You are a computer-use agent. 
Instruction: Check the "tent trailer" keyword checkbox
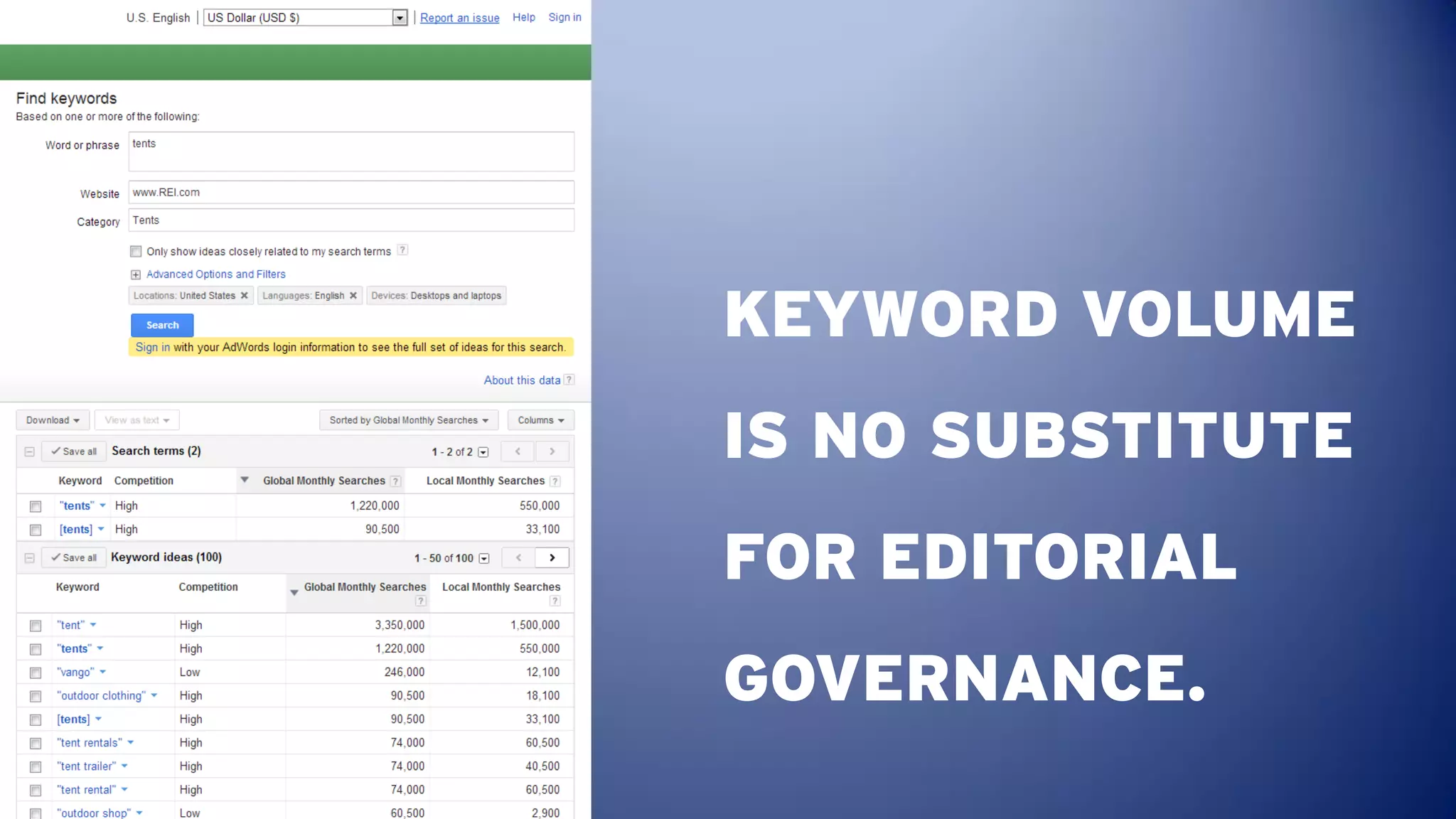pyautogui.click(x=36, y=766)
